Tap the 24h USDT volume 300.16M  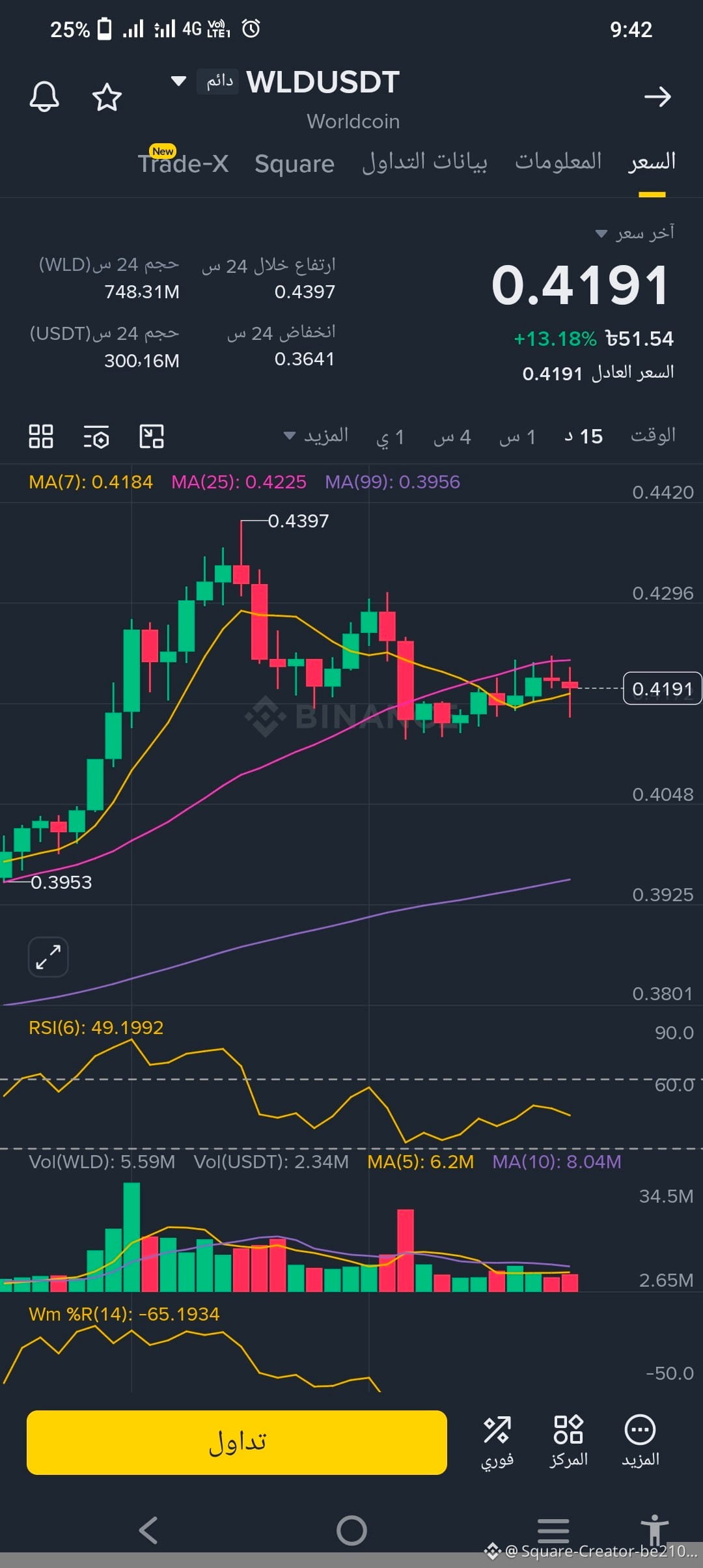coord(142,361)
